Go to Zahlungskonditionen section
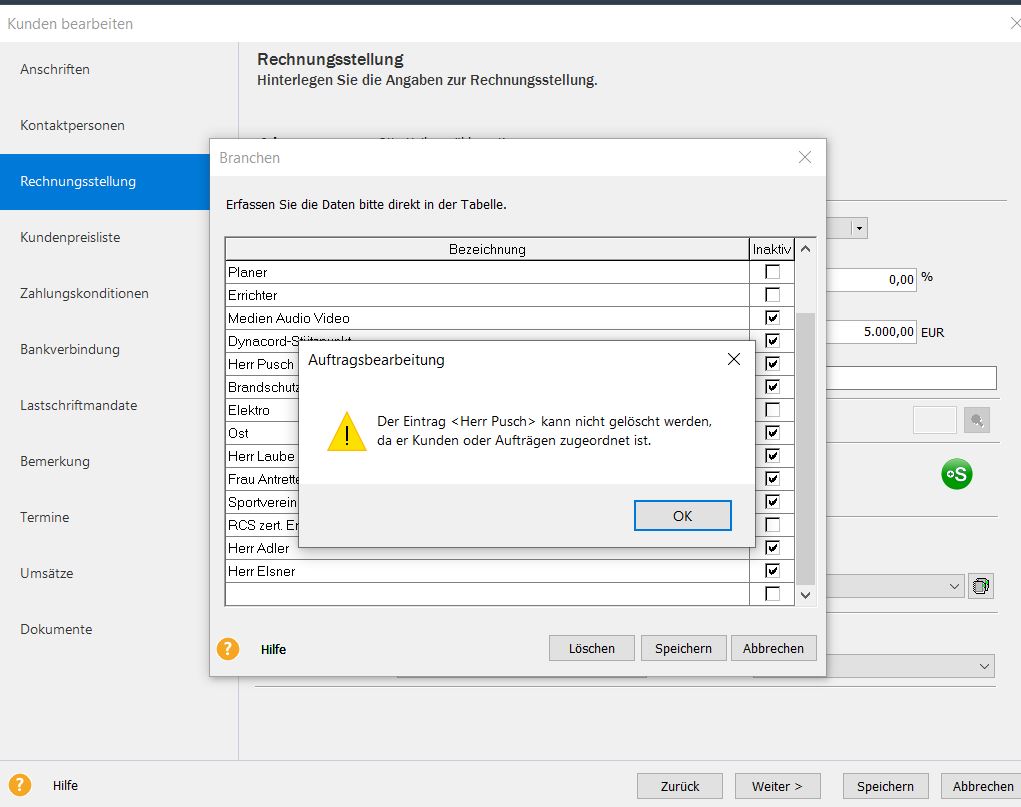 [x=84, y=293]
